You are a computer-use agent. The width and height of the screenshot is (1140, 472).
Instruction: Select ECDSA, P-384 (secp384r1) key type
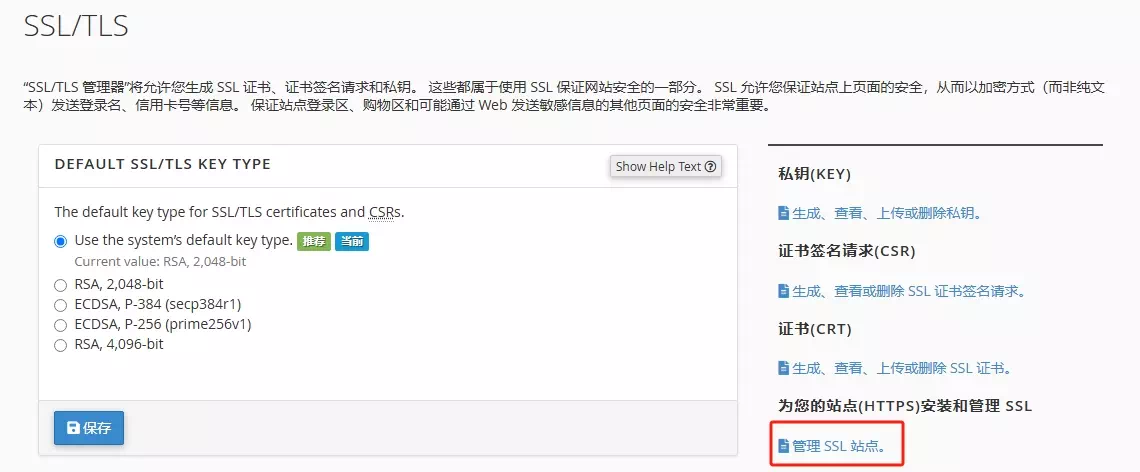pos(61,304)
